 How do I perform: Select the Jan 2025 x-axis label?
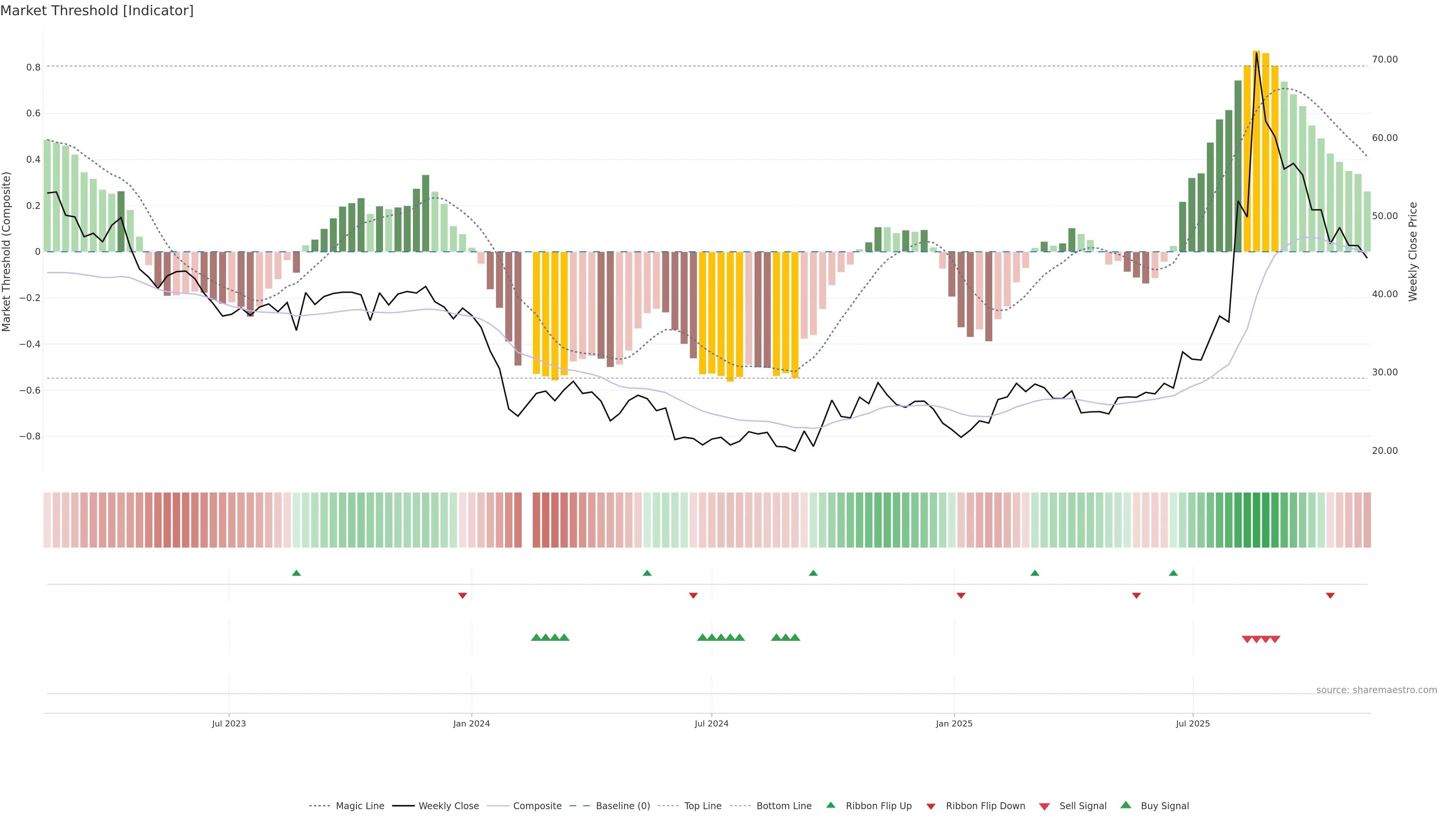954,723
